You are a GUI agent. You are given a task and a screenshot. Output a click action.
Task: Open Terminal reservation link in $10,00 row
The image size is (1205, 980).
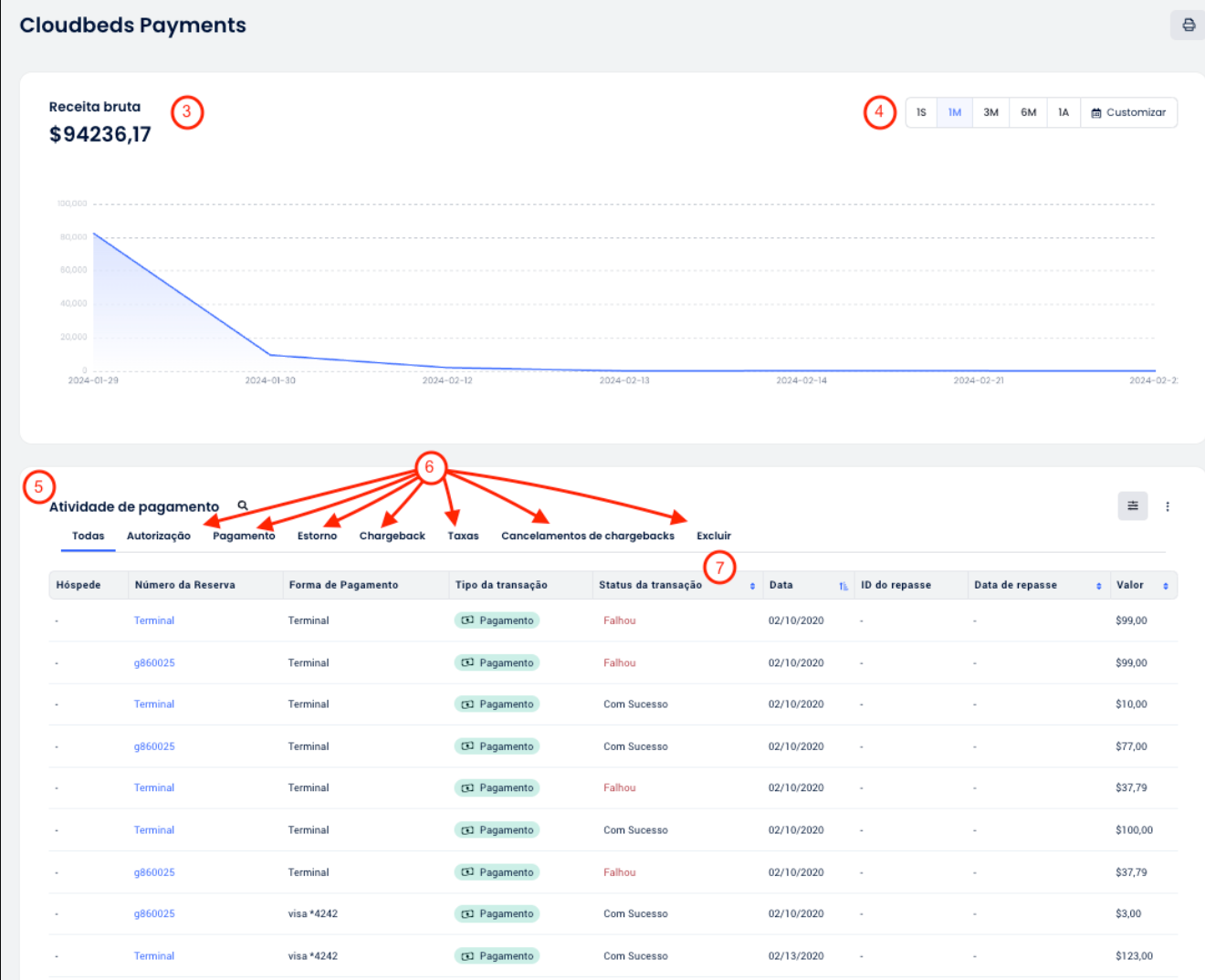click(154, 704)
